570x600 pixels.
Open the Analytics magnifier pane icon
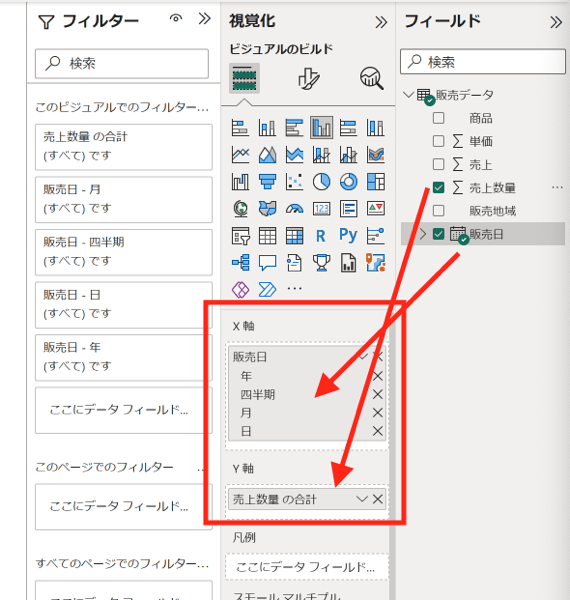pyautogui.click(x=371, y=78)
